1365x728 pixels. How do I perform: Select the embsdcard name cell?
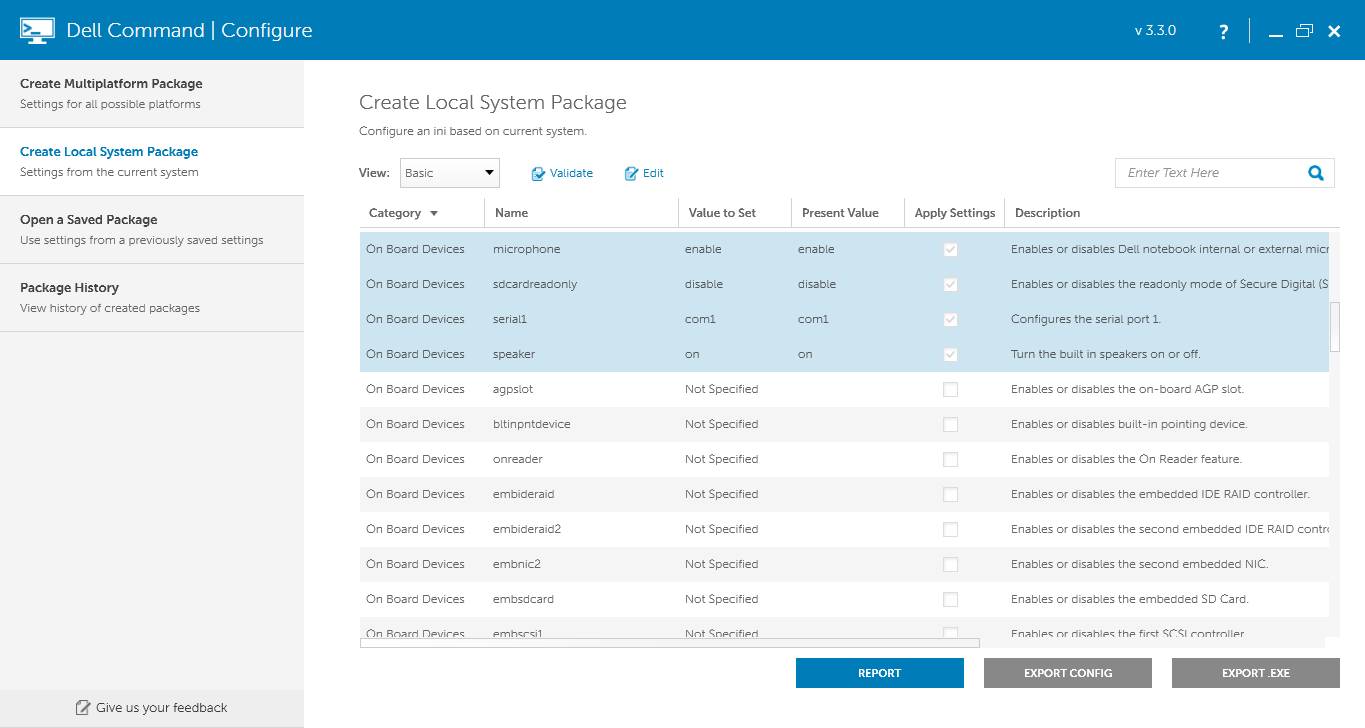coord(523,600)
